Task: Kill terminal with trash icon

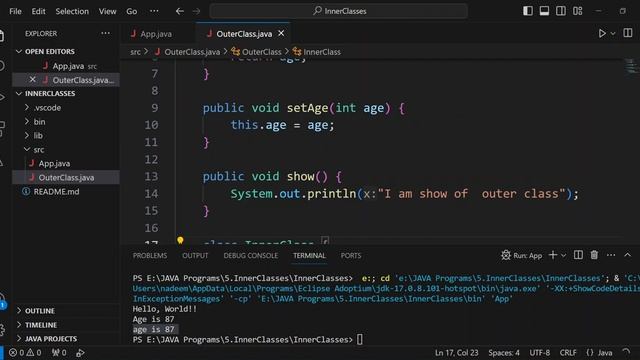Action: [x=594, y=255]
